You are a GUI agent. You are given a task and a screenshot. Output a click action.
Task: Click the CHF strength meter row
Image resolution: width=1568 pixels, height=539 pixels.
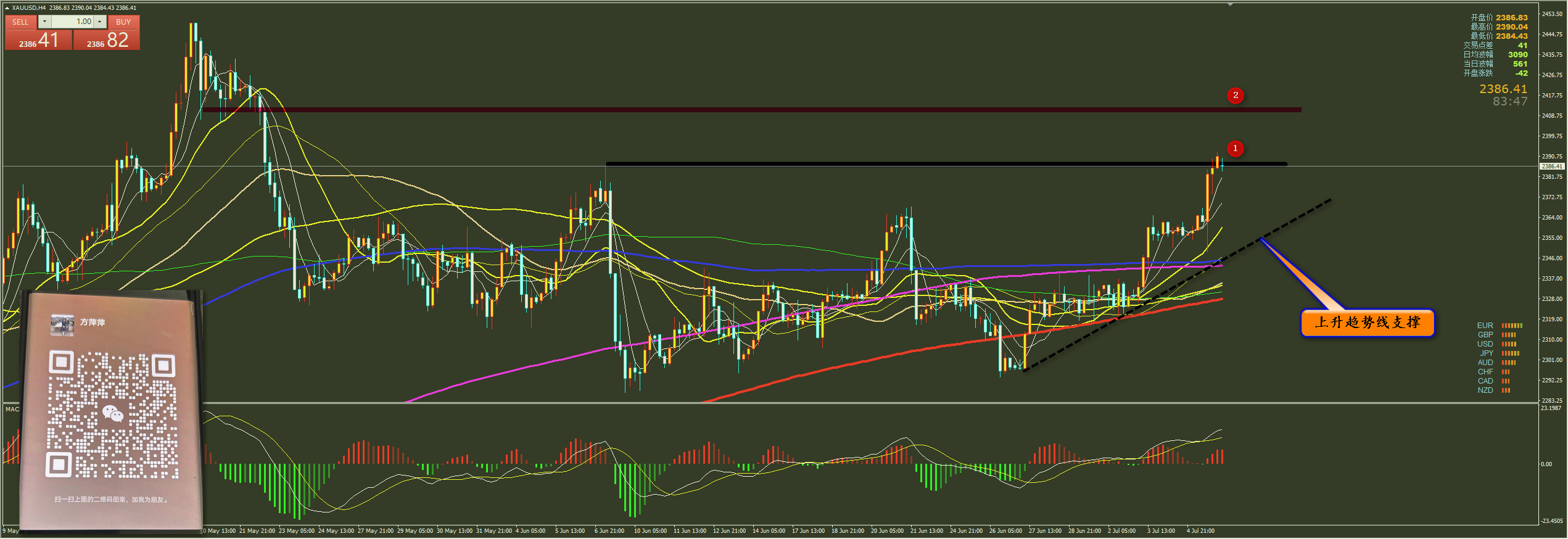pyautogui.click(x=1493, y=372)
